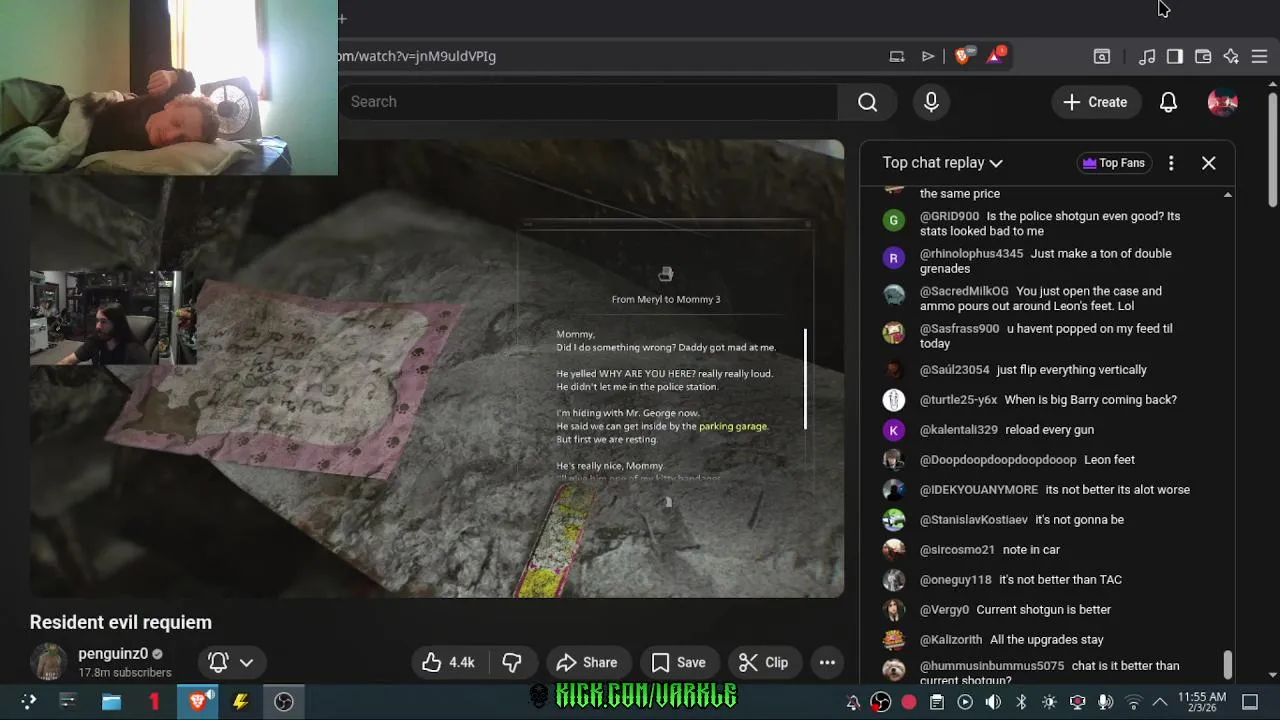Open the browser hamburger main menu
Image resolution: width=1280 pixels, height=720 pixels.
pos(1259,56)
